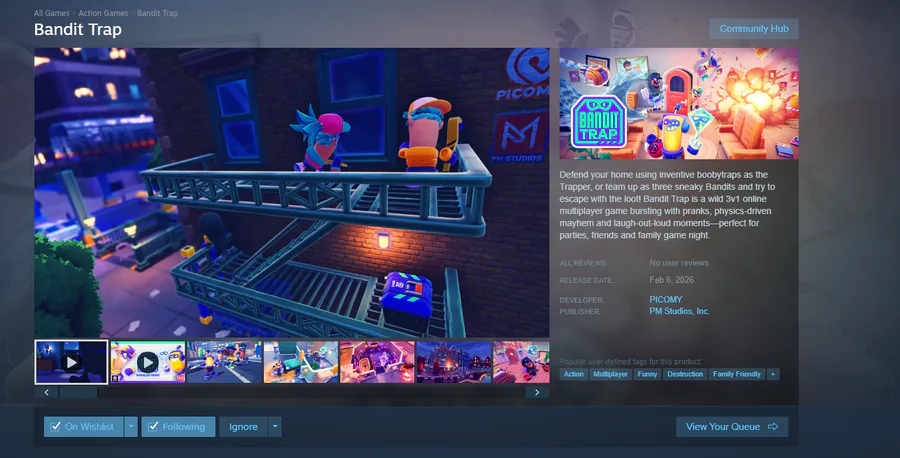900x458 pixels.
Task: Click the thumbnail strip scrollbar handle
Action: click(79, 393)
